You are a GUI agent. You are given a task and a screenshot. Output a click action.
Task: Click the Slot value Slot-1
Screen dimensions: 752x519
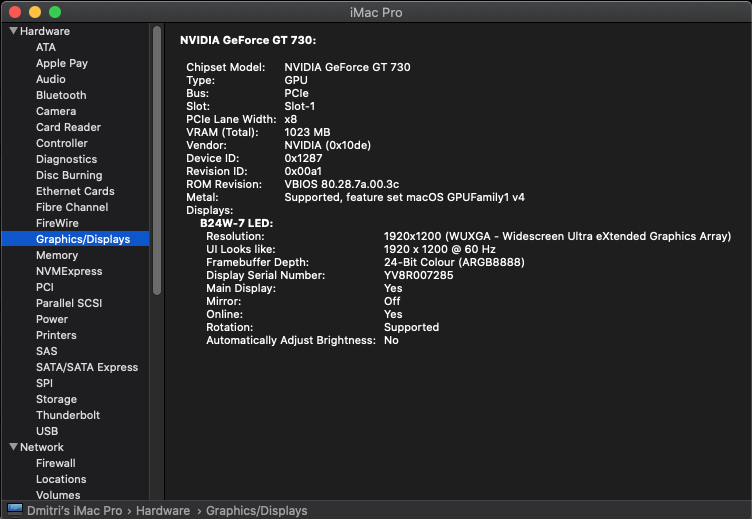coord(300,106)
